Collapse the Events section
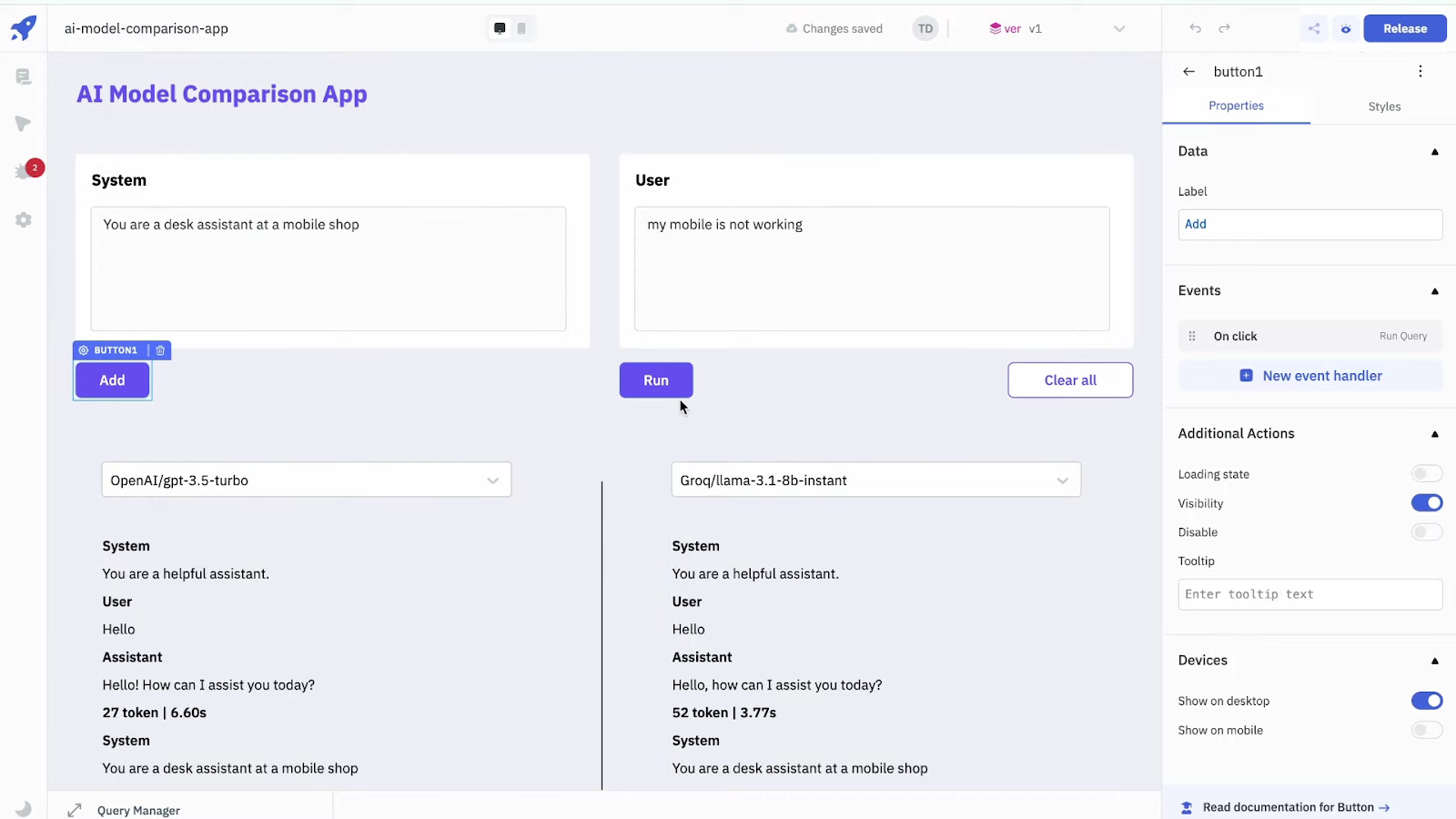 click(x=1435, y=291)
